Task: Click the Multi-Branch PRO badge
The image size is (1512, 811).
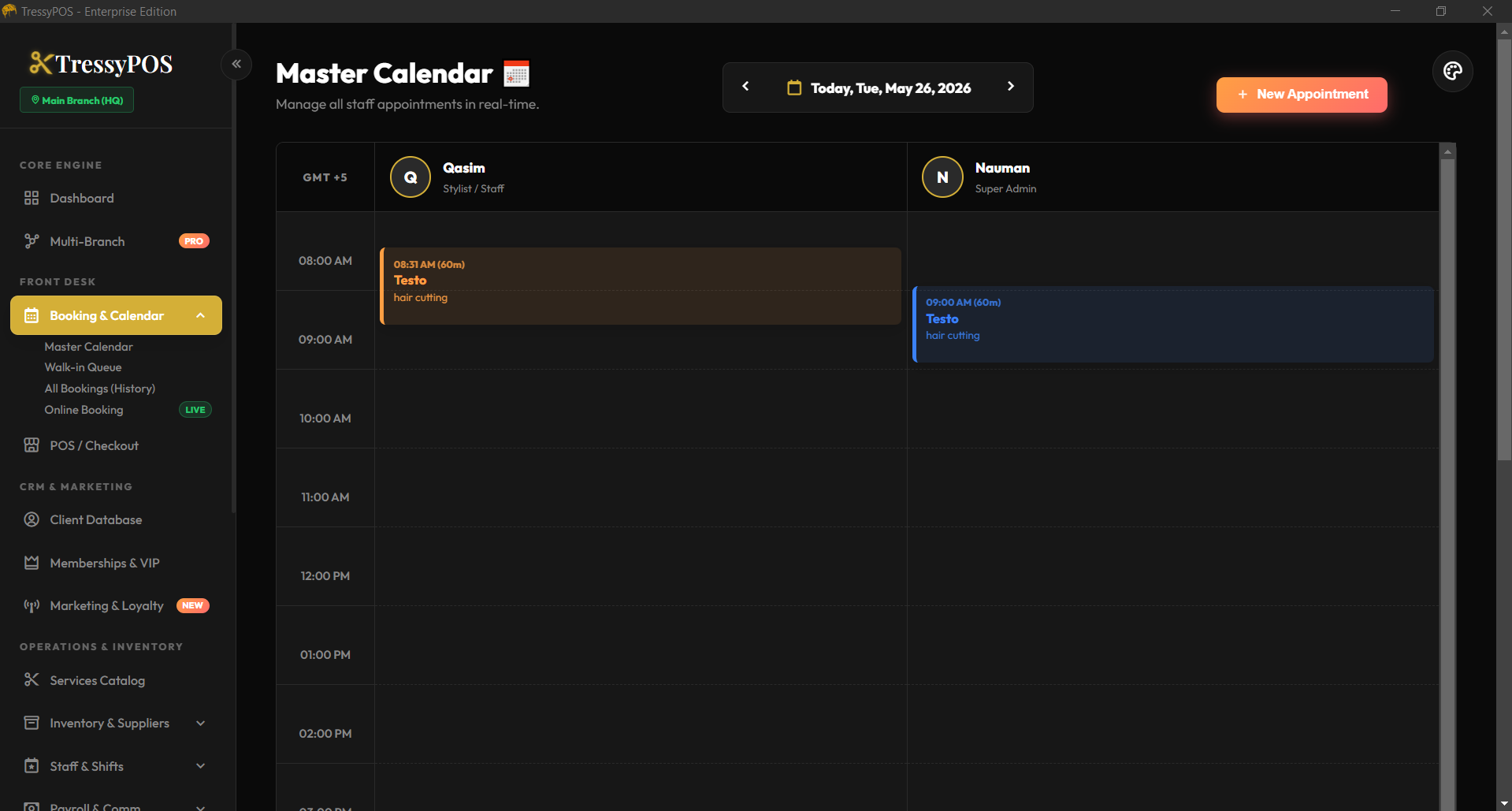Action: [x=194, y=241]
